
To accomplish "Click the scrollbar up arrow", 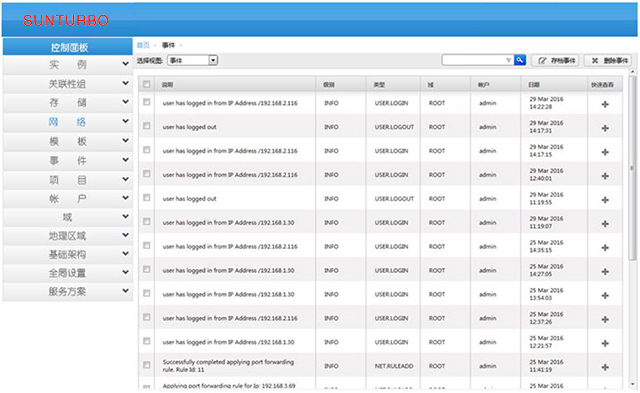I will coord(632,72).
